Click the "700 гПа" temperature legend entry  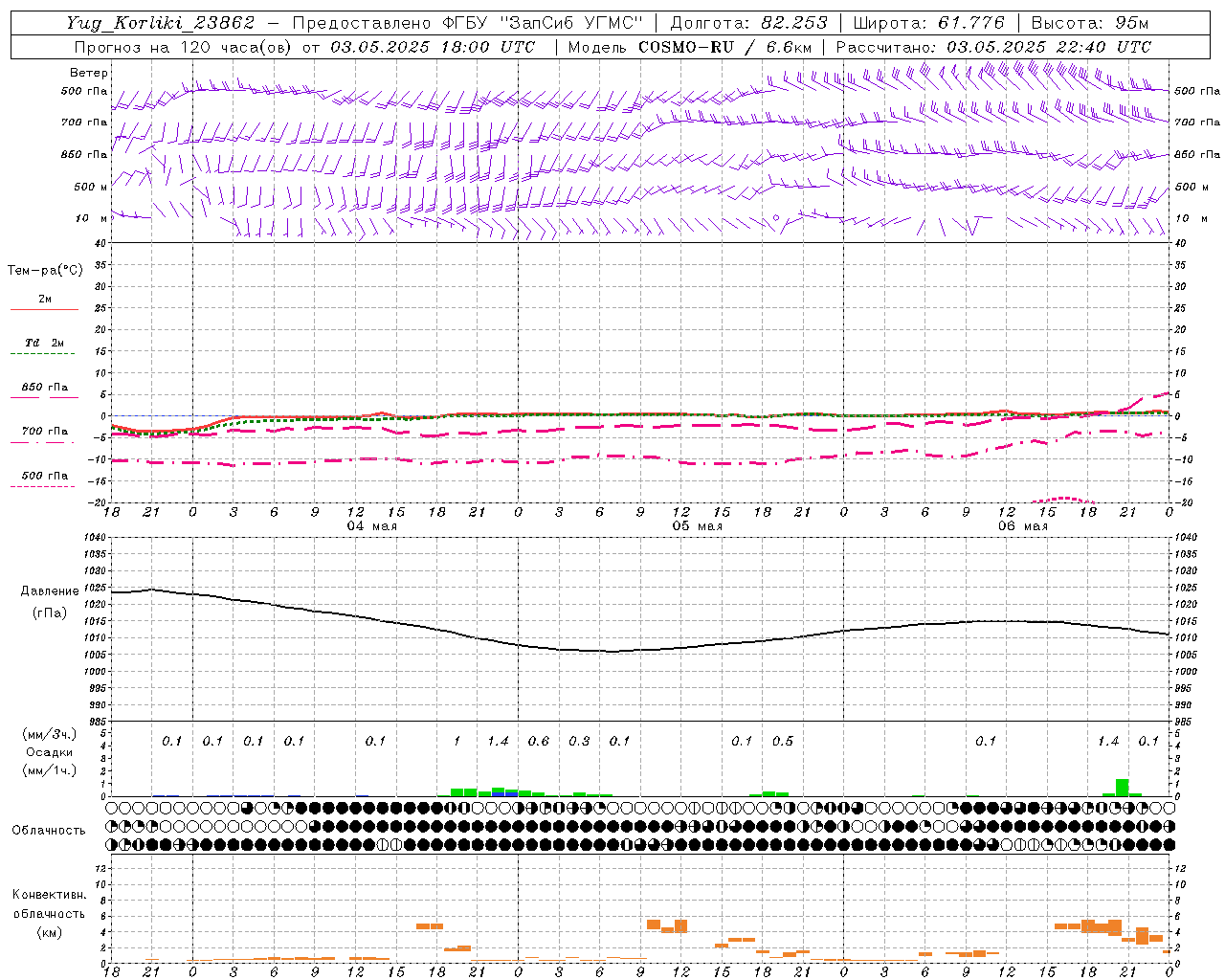pos(44,432)
